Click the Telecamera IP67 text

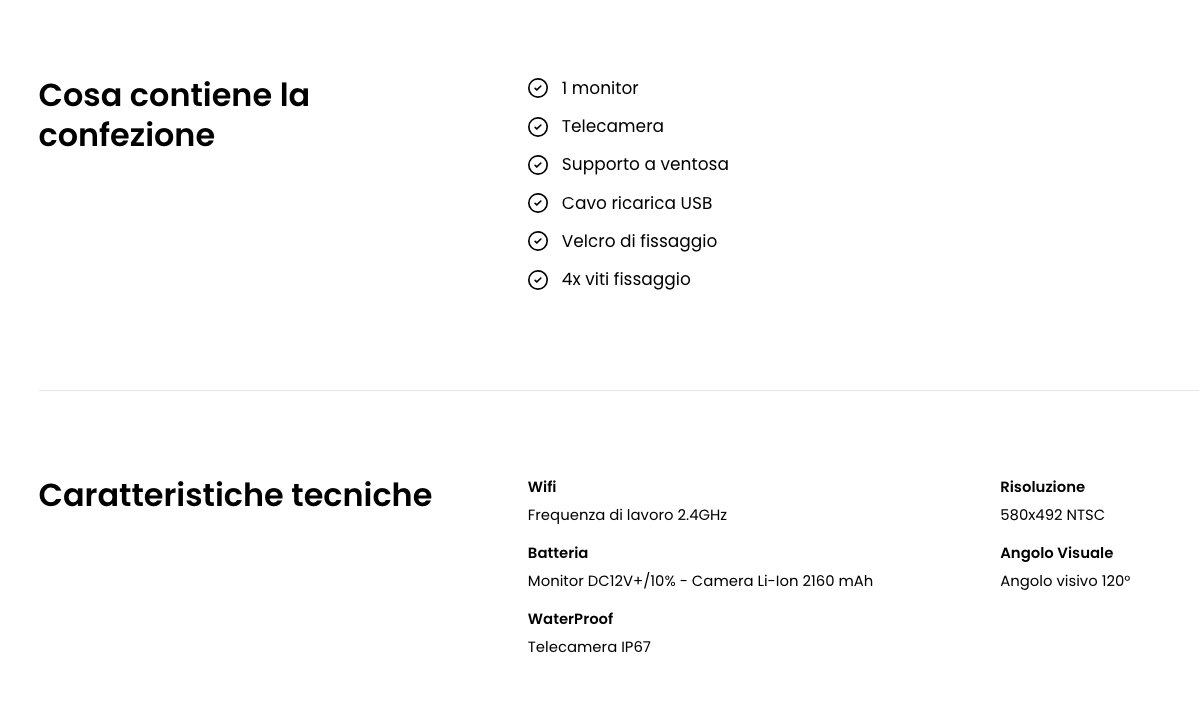[x=589, y=647]
